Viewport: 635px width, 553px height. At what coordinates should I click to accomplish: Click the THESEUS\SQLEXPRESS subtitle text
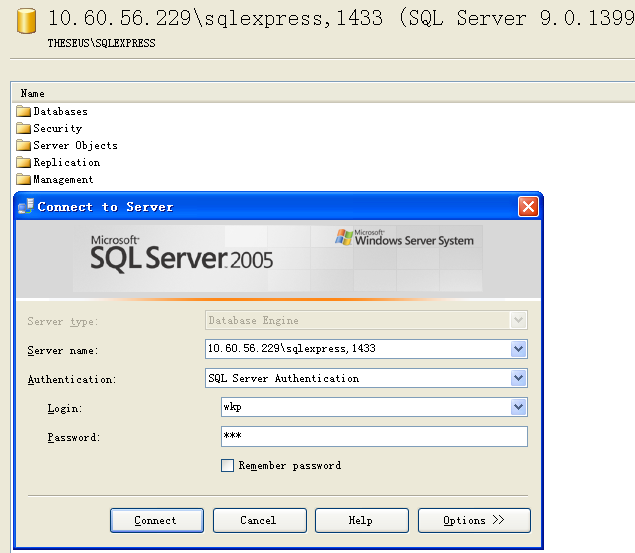coord(101,43)
